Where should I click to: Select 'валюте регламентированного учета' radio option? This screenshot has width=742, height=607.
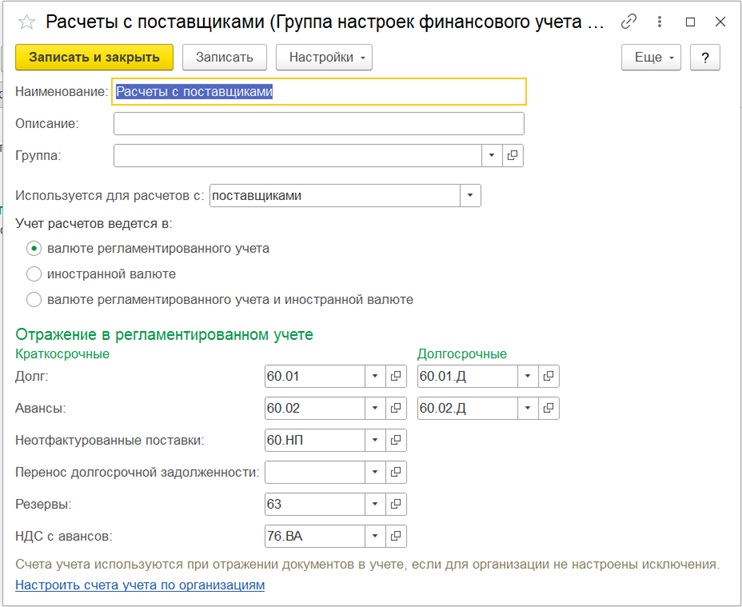pos(34,248)
